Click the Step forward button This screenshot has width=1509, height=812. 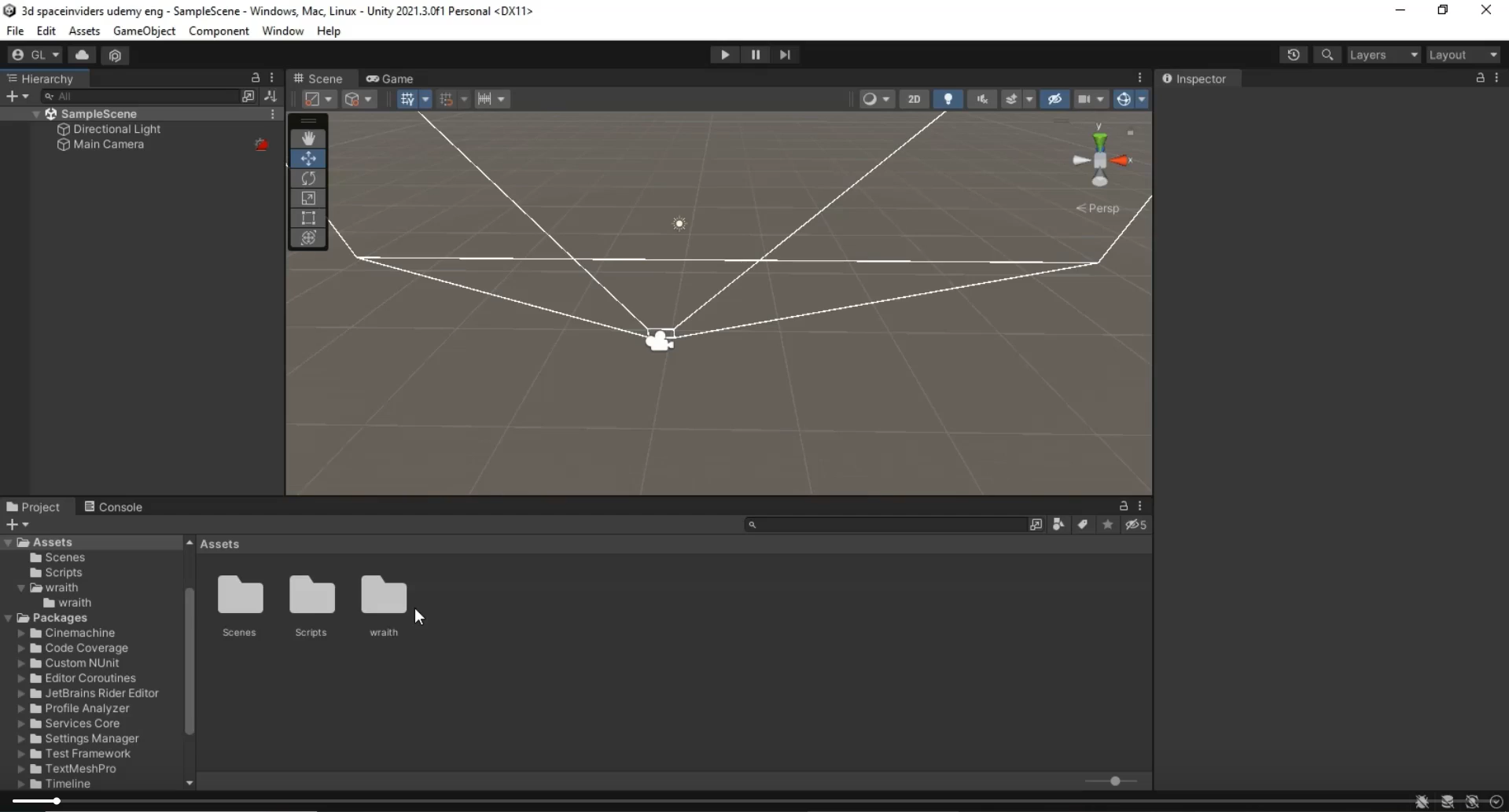coord(785,54)
